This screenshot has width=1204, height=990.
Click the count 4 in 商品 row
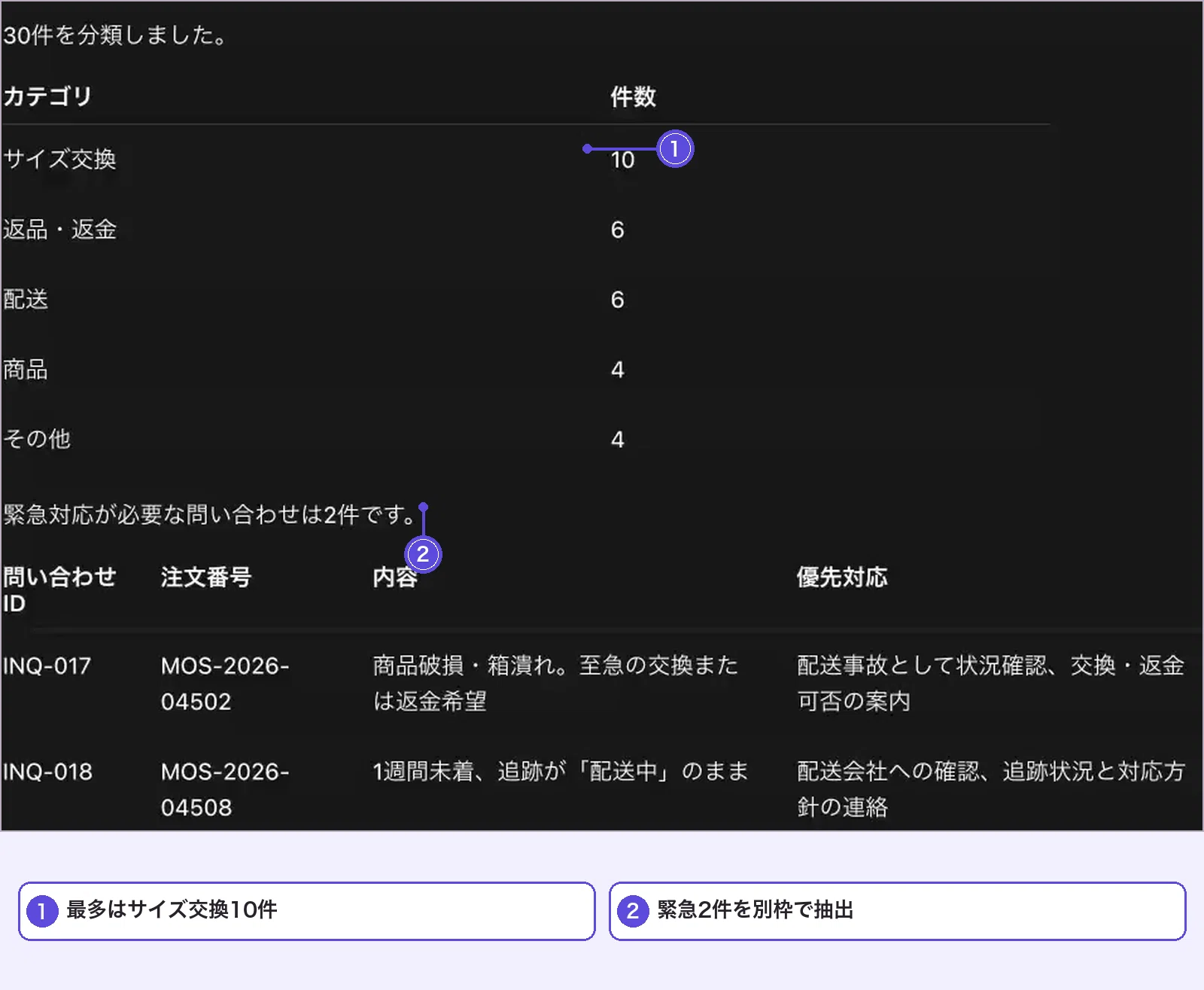point(617,370)
